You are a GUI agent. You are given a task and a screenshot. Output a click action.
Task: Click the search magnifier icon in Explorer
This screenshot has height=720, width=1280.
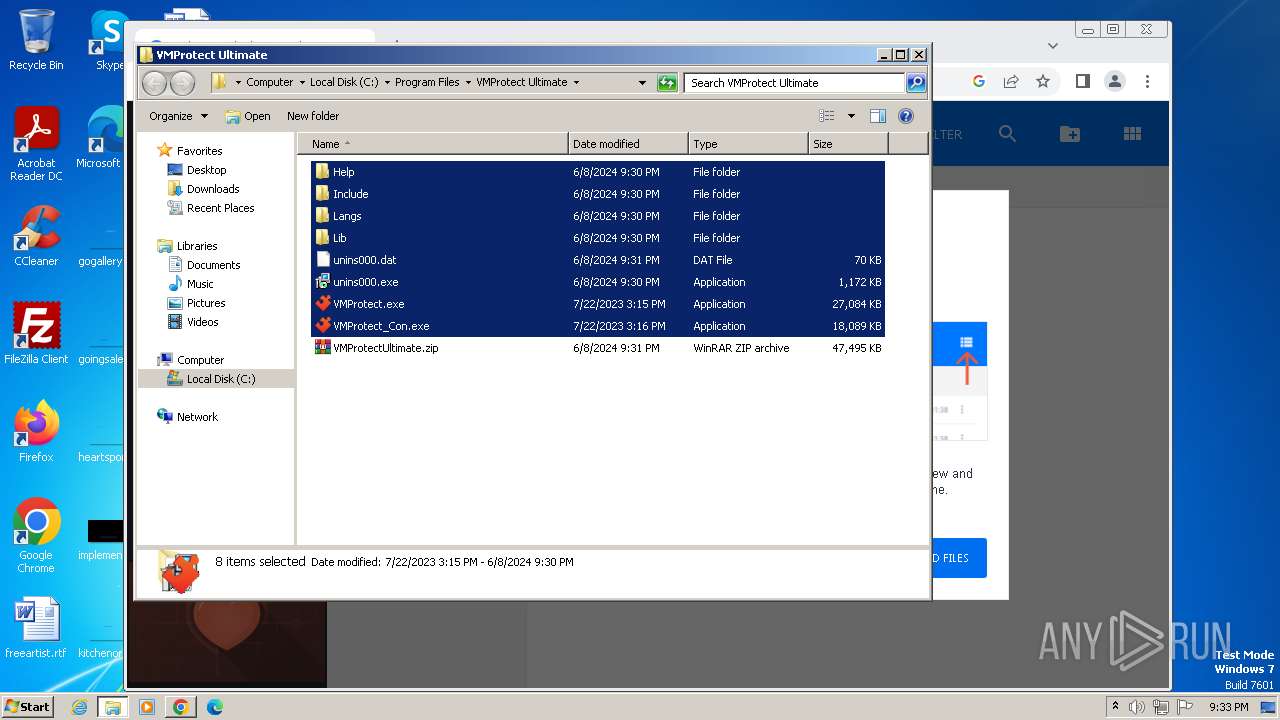pos(916,83)
